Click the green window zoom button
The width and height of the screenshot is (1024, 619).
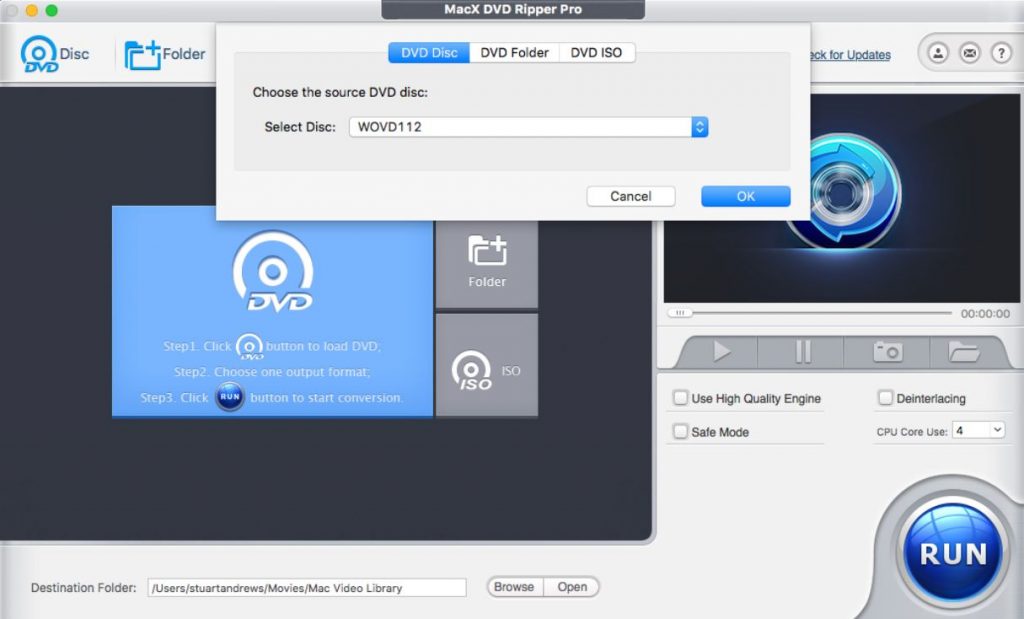(x=52, y=10)
